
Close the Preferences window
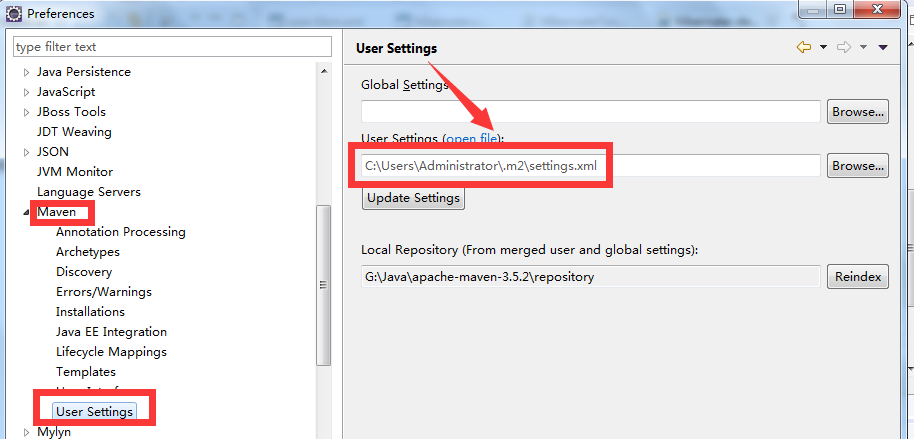tap(877, 9)
